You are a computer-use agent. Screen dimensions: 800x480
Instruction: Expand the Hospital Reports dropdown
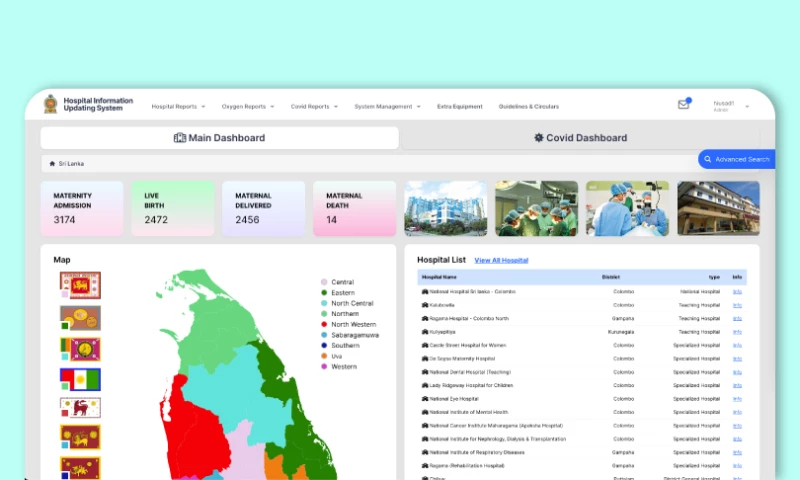click(178, 107)
